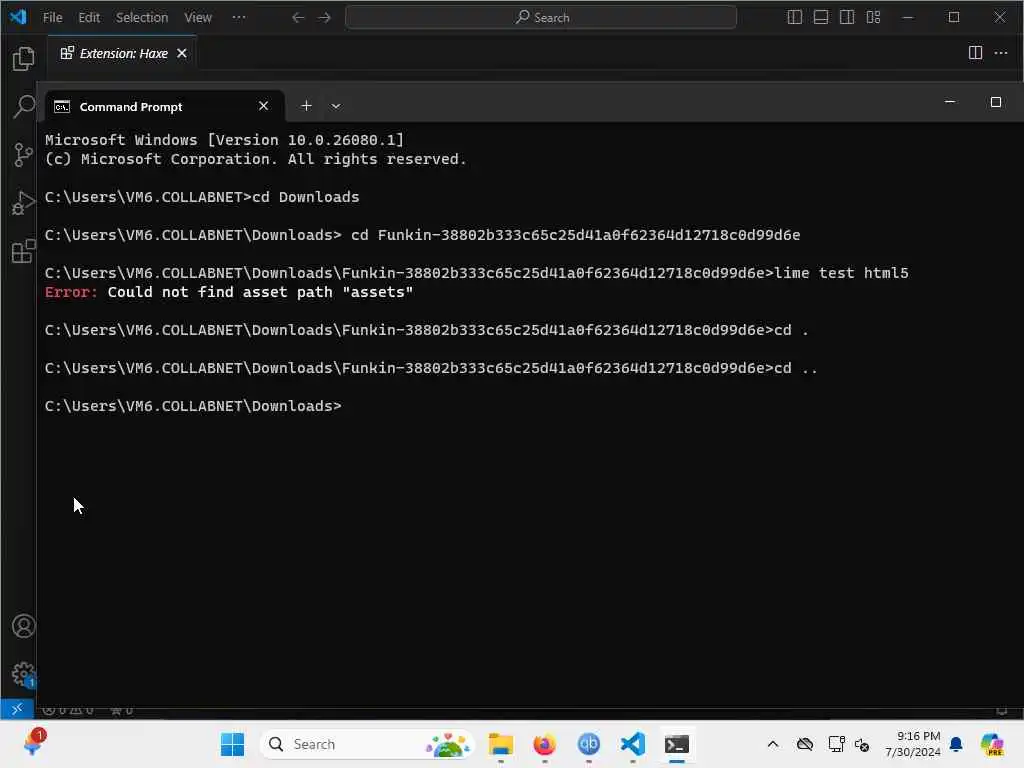Go forward with the navigation arrow

coord(325,18)
